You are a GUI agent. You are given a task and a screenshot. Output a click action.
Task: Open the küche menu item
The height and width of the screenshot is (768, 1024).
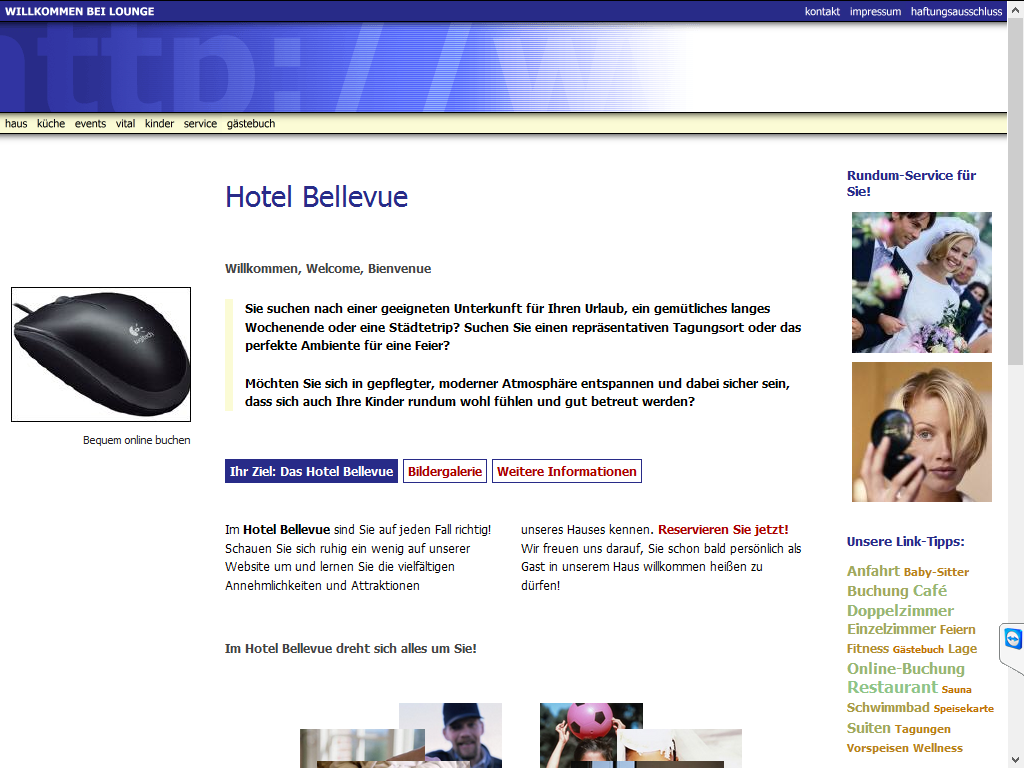(51, 123)
